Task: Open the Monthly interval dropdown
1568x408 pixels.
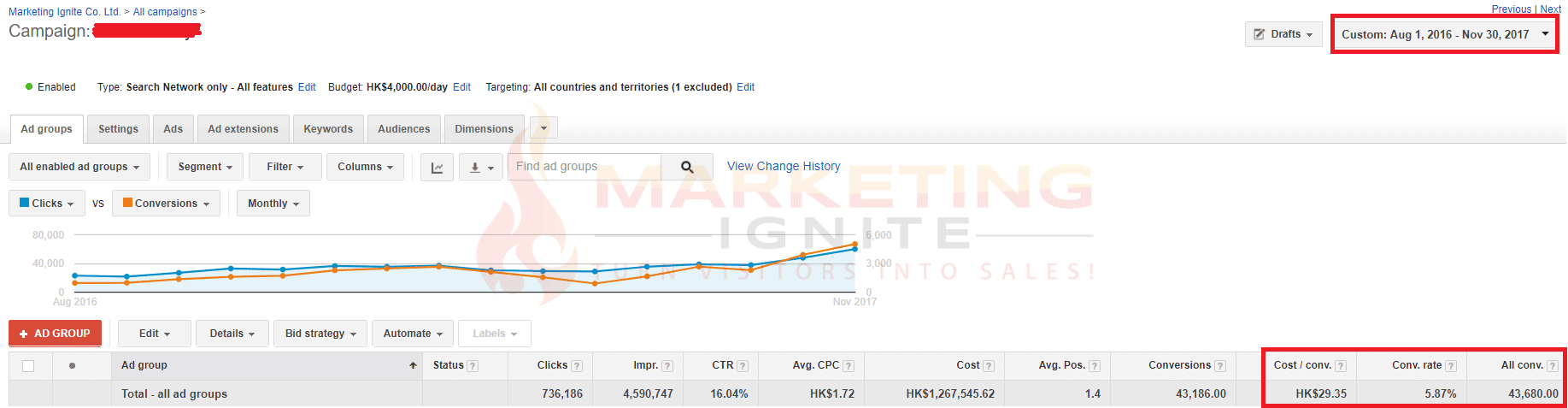Action: coord(273,204)
